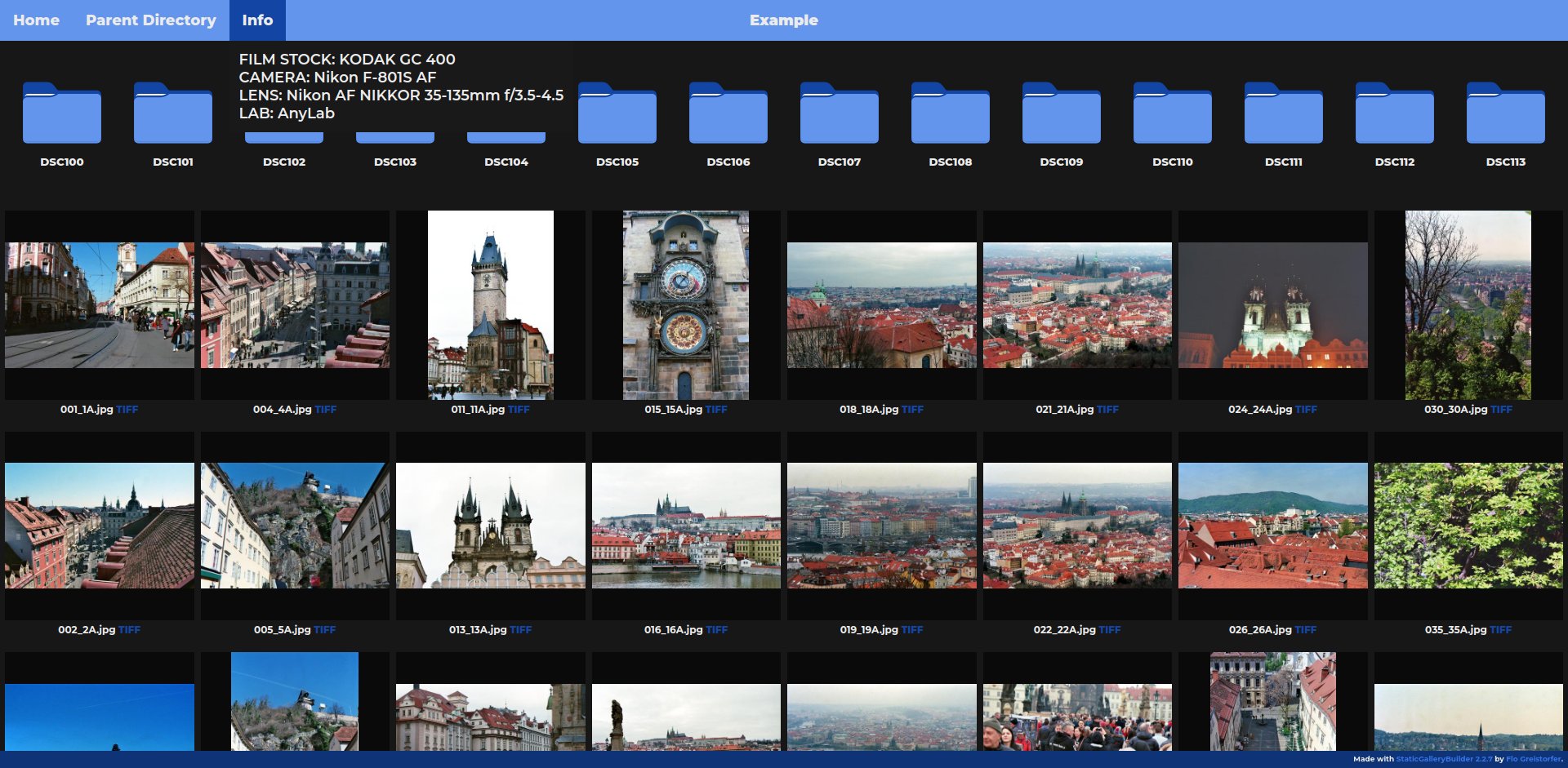Viewport: 1568px width, 768px height.
Task: Go to Home in the navigation bar
Action: [x=36, y=20]
